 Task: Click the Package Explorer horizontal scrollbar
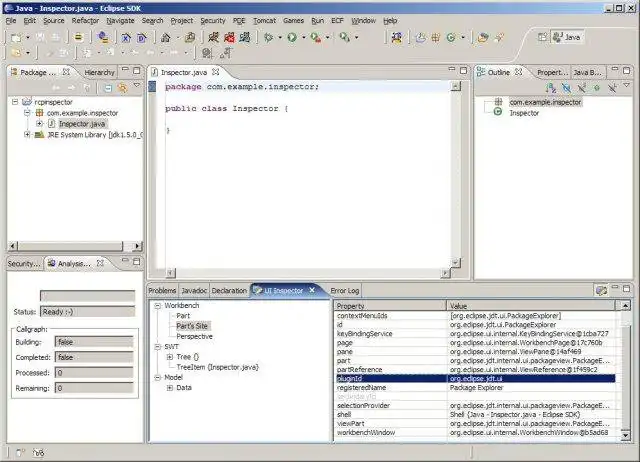74,246
